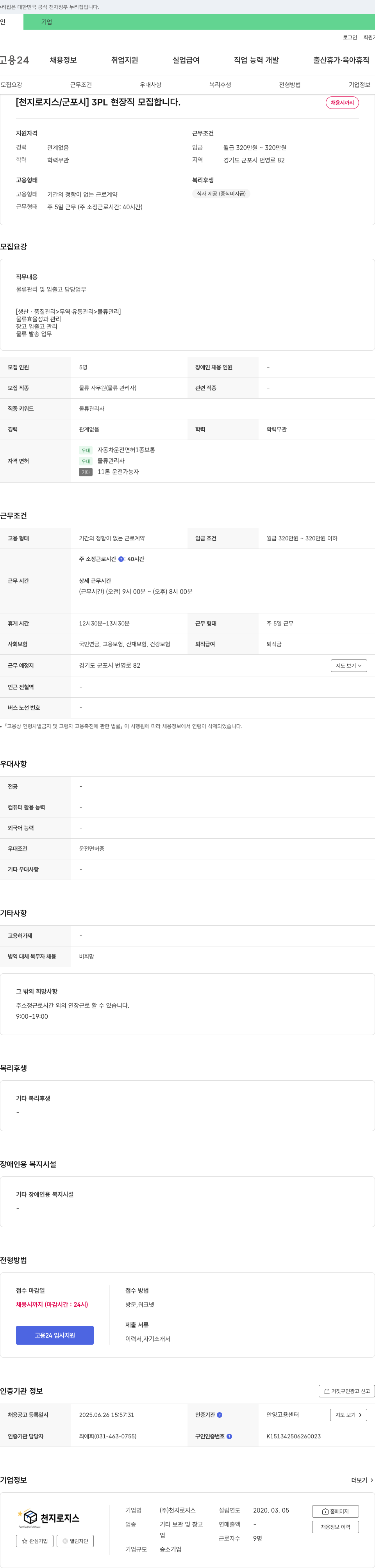Viewport: 375px width, 1568px height.
Task: Click registration date 2025.06.26 15:57:31
Action: [x=107, y=1415]
